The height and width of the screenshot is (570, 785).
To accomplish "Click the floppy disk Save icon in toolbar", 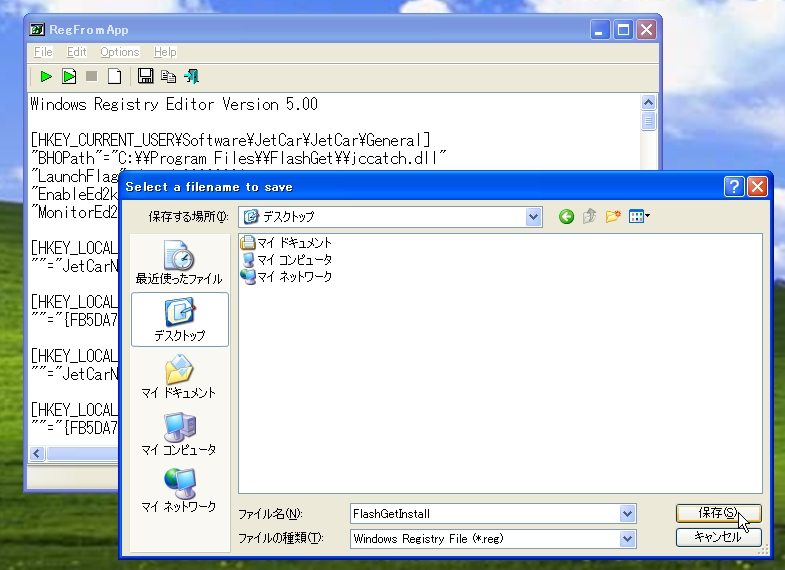I will point(146,77).
